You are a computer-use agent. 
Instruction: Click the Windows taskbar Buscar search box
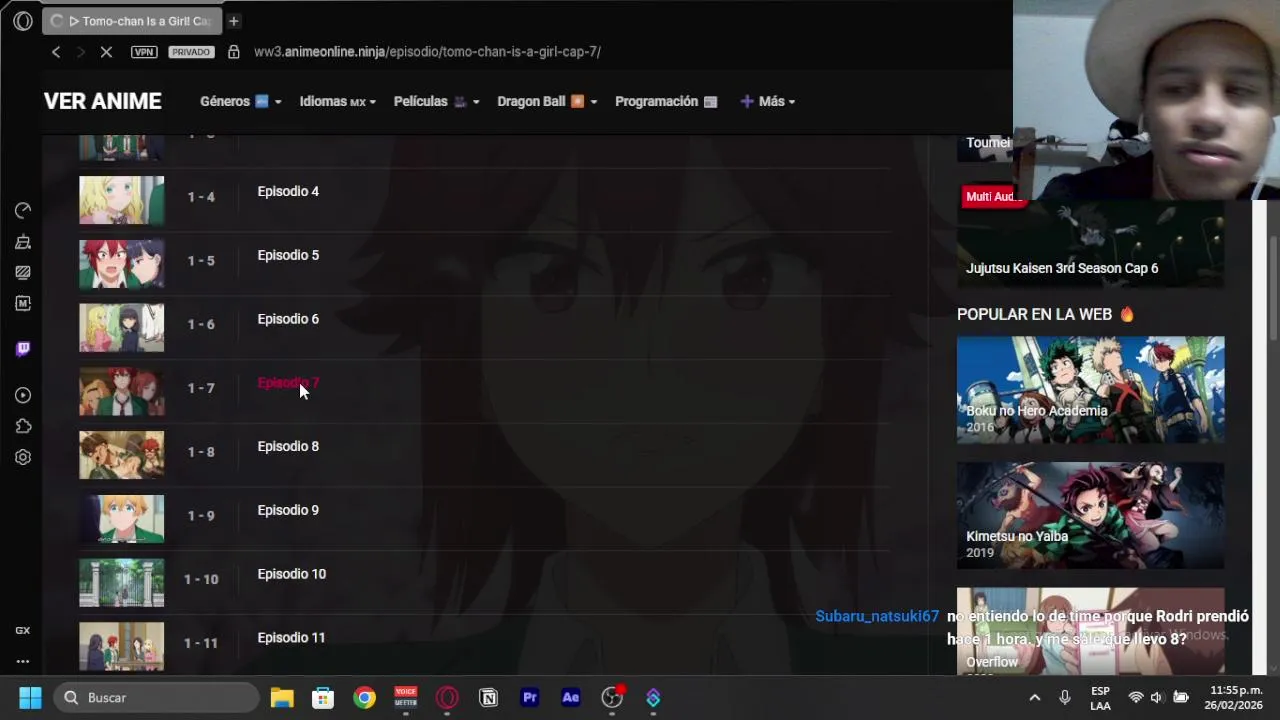click(x=156, y=697)
